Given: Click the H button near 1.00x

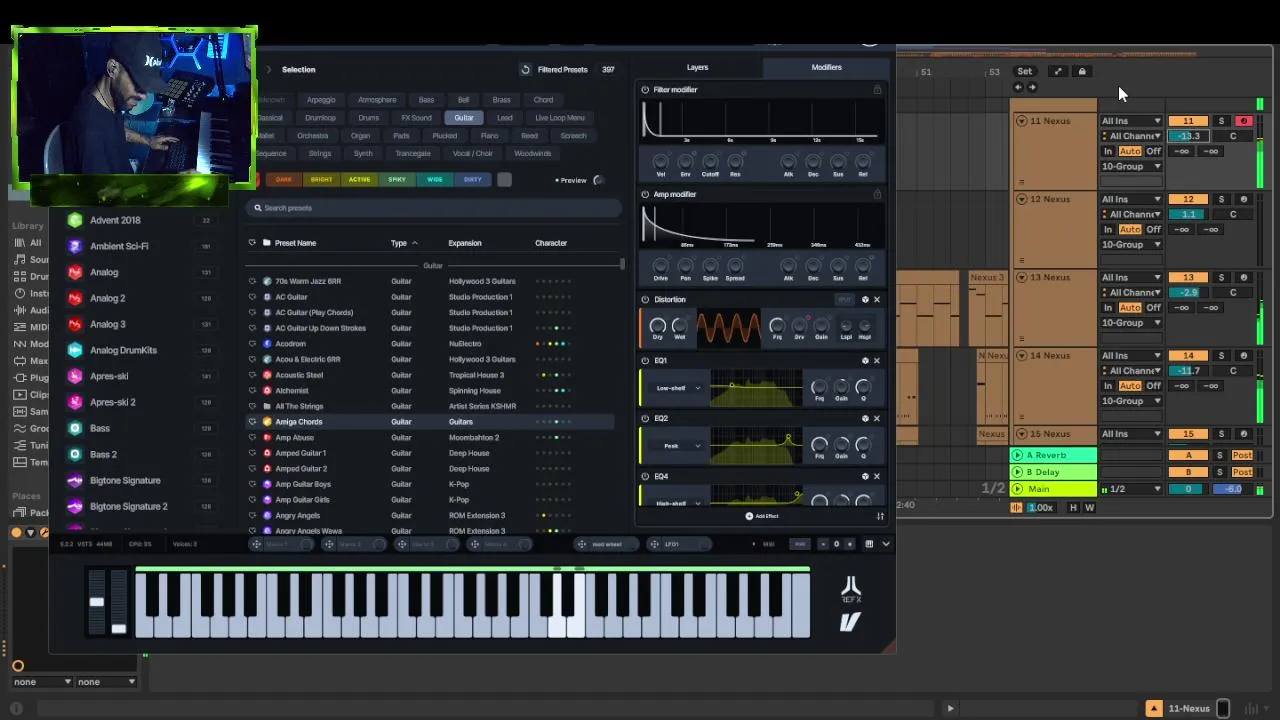Looking at the screenshot, I should pyautogui.click(x=1073, y=508).
